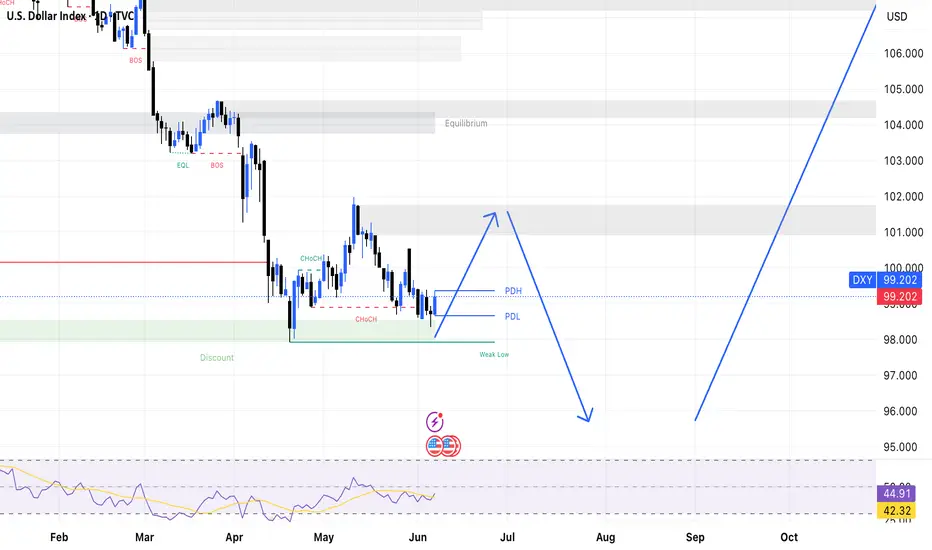Click the red 99.202 price label
The height and width of the screenshot is (550, 932).
point(900,297)
